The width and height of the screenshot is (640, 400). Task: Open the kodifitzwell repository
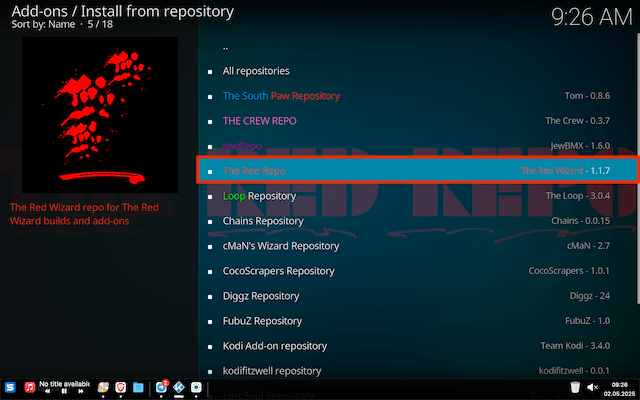(x=417, y=371)
